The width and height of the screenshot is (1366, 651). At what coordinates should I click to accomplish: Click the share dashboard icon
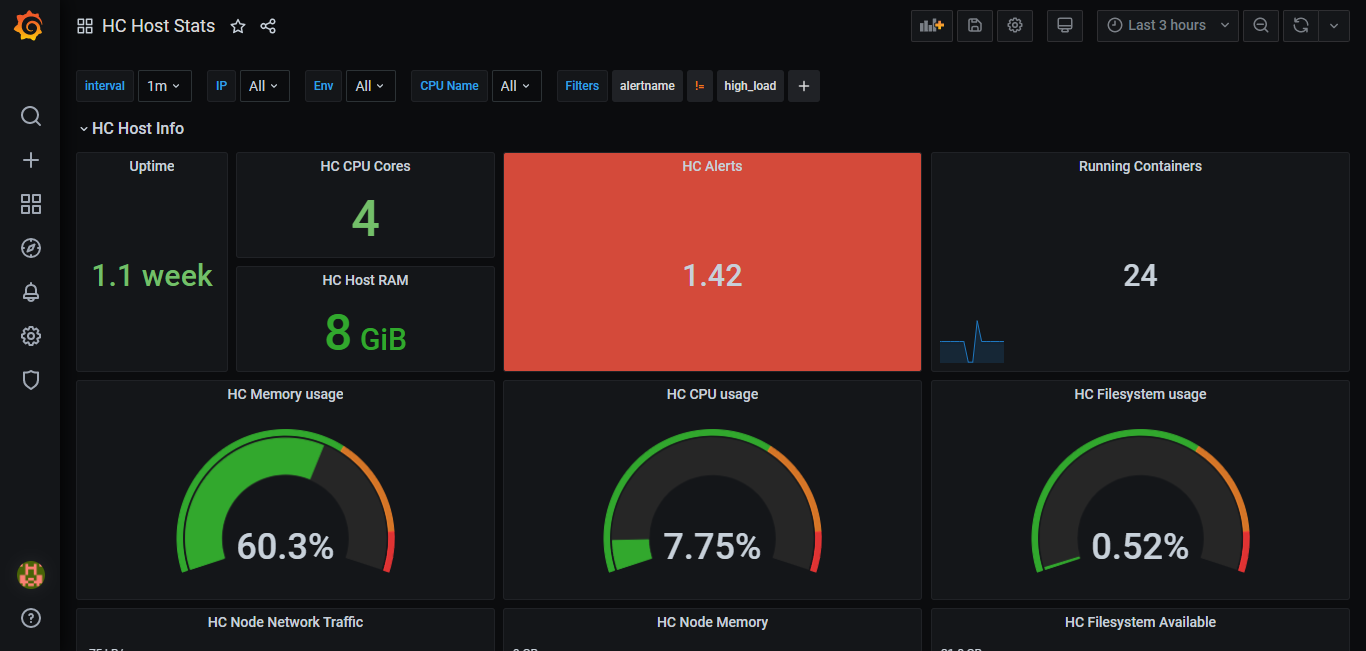point(268,26)
